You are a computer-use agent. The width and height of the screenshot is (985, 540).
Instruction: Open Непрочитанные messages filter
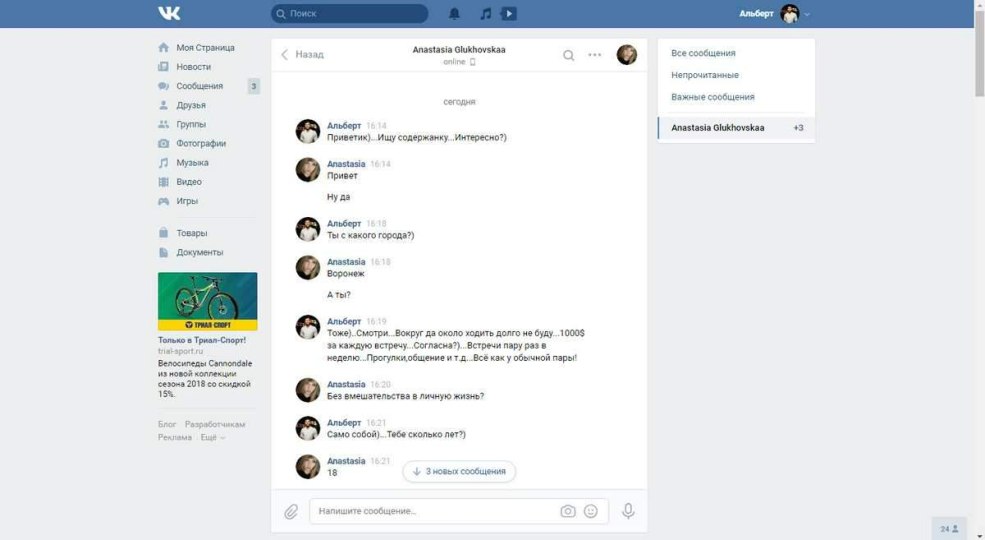click(x=705, y=75)
